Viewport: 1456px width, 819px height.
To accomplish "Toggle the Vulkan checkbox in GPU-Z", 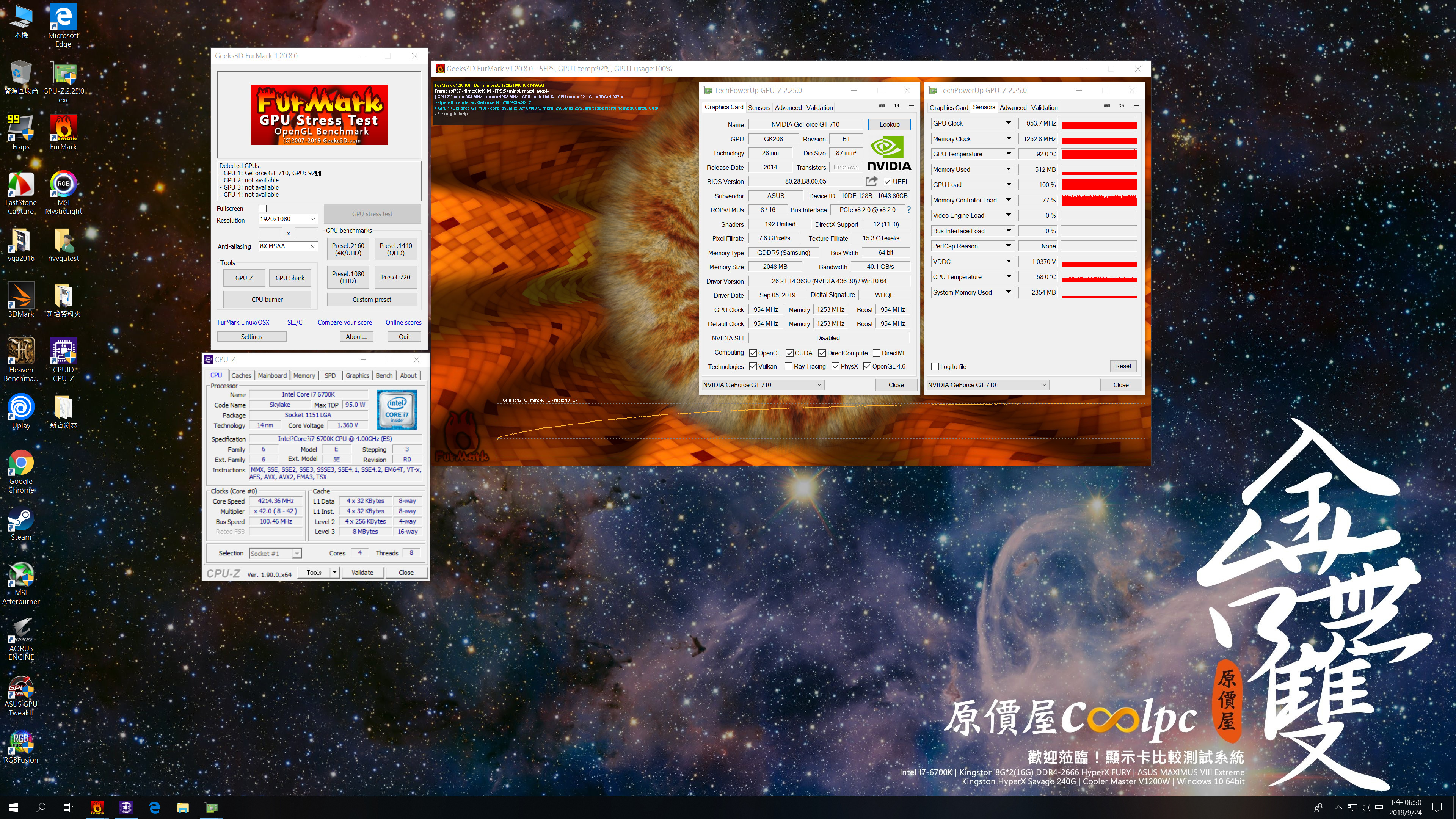I will (x=753, y=366).
